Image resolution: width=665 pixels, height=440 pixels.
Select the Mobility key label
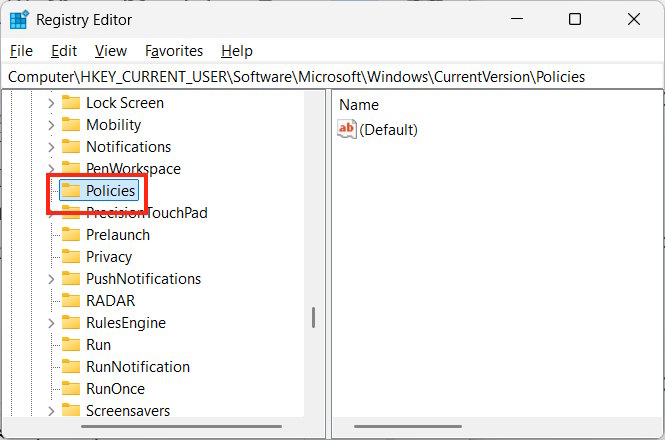pos(113,125)
